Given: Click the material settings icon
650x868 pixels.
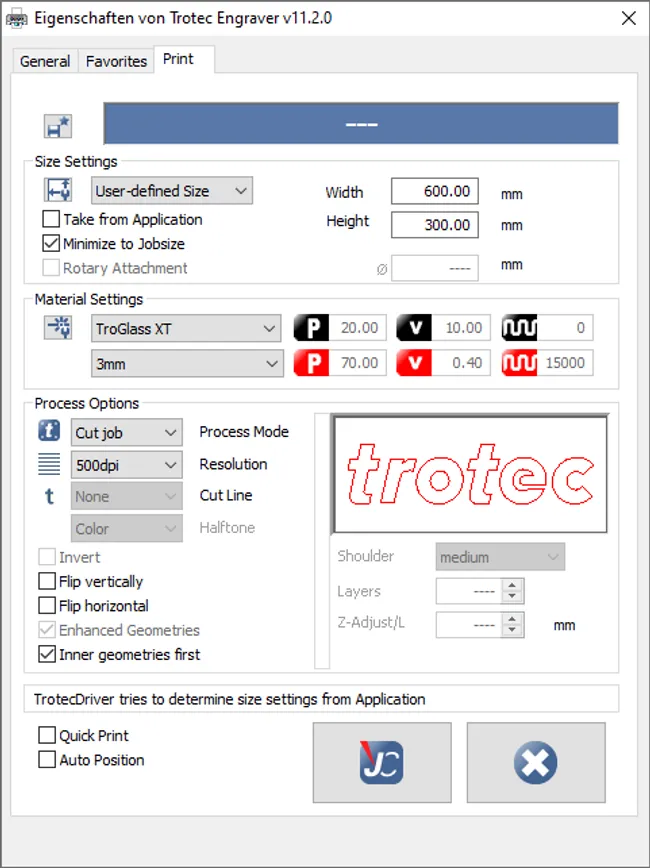Looking at the screenshot, I should point(57,328).
